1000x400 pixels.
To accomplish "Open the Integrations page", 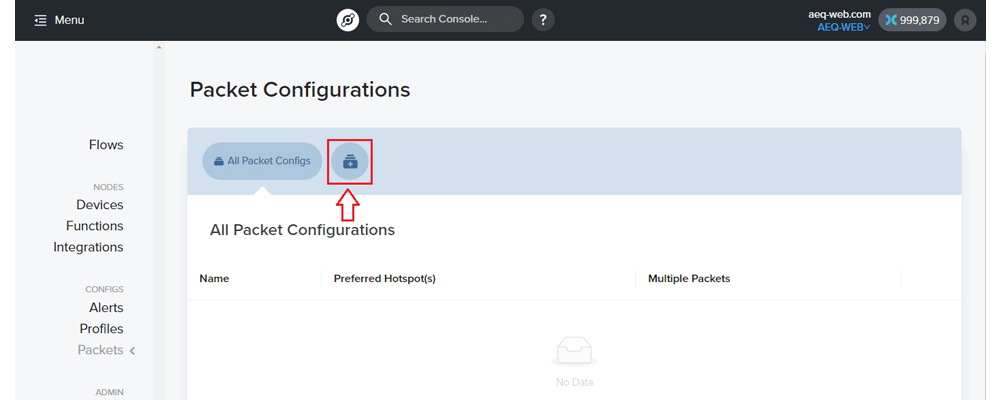I will [x=88, y=247].
